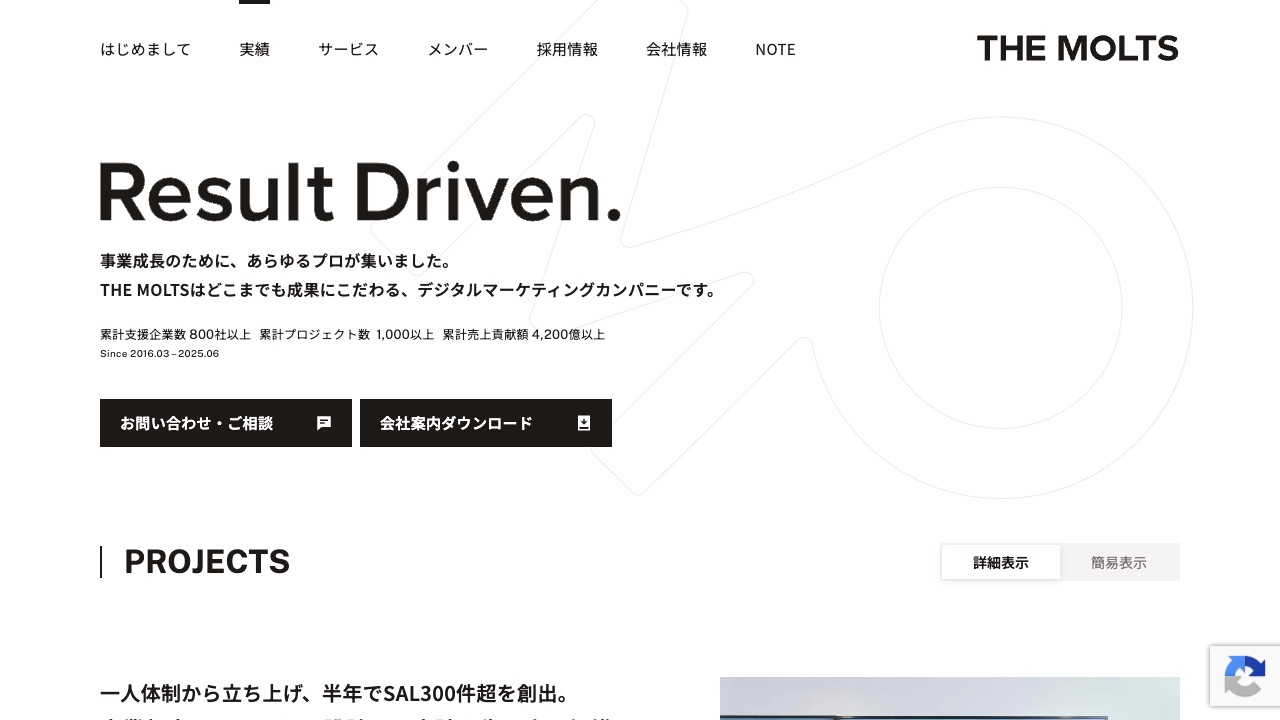The image size is (1280, 720).
Task: Click the download icon on 会社案内 button
Action: [584, 423]
